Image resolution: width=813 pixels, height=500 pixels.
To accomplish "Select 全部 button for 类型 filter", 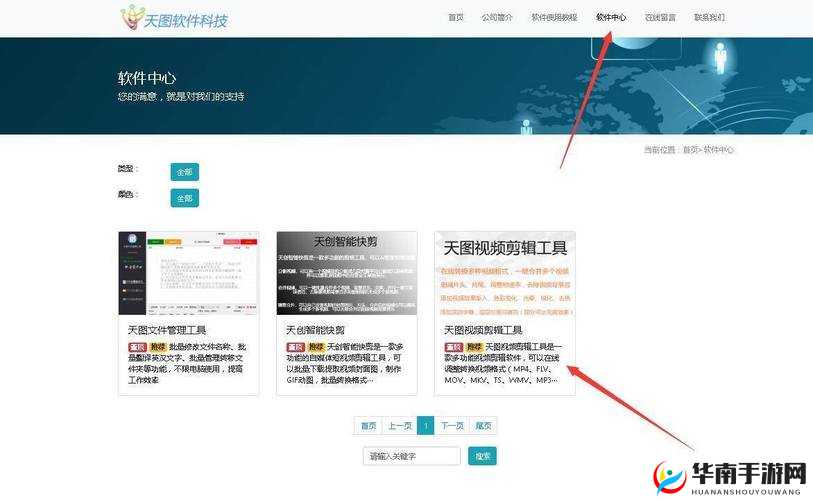I will click(185, 172).
